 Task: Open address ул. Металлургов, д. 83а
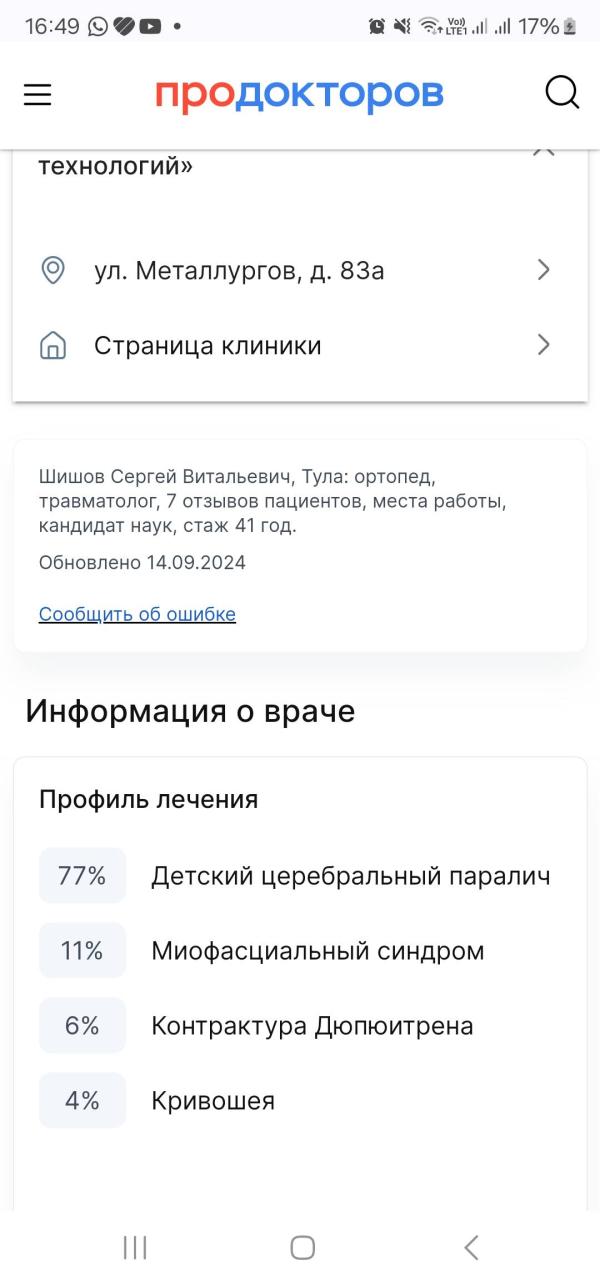point(300,270)
